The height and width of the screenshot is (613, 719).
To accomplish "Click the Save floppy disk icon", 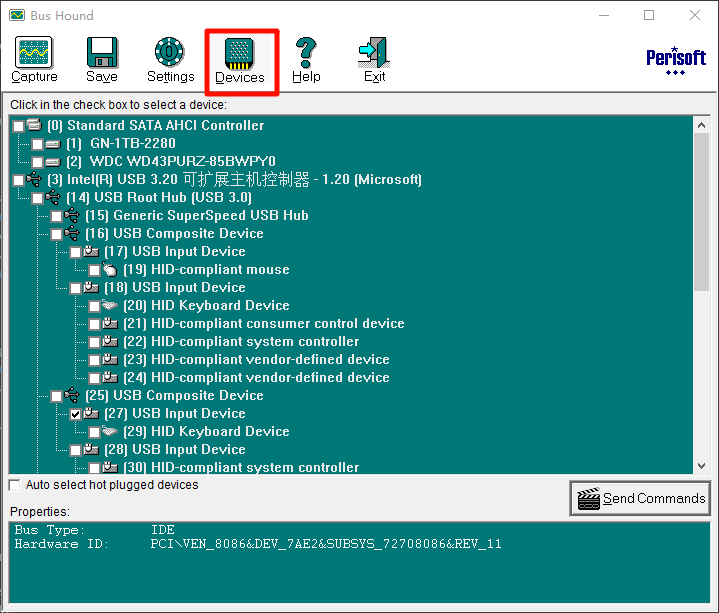I will [x=102, y=52].
